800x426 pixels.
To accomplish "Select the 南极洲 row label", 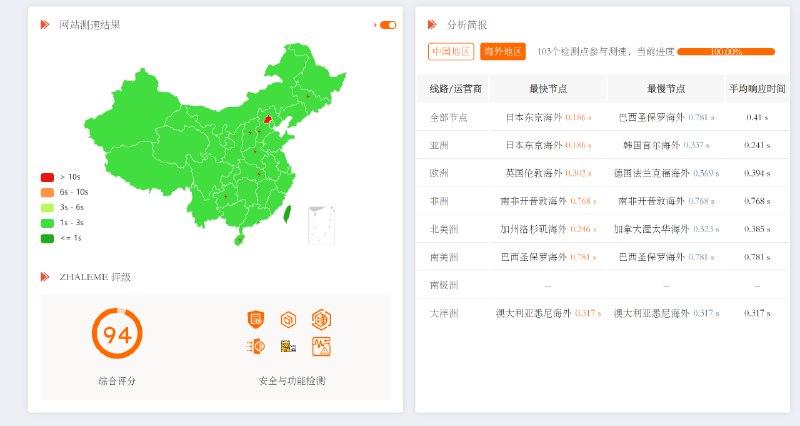I will [x=444, y=286].
